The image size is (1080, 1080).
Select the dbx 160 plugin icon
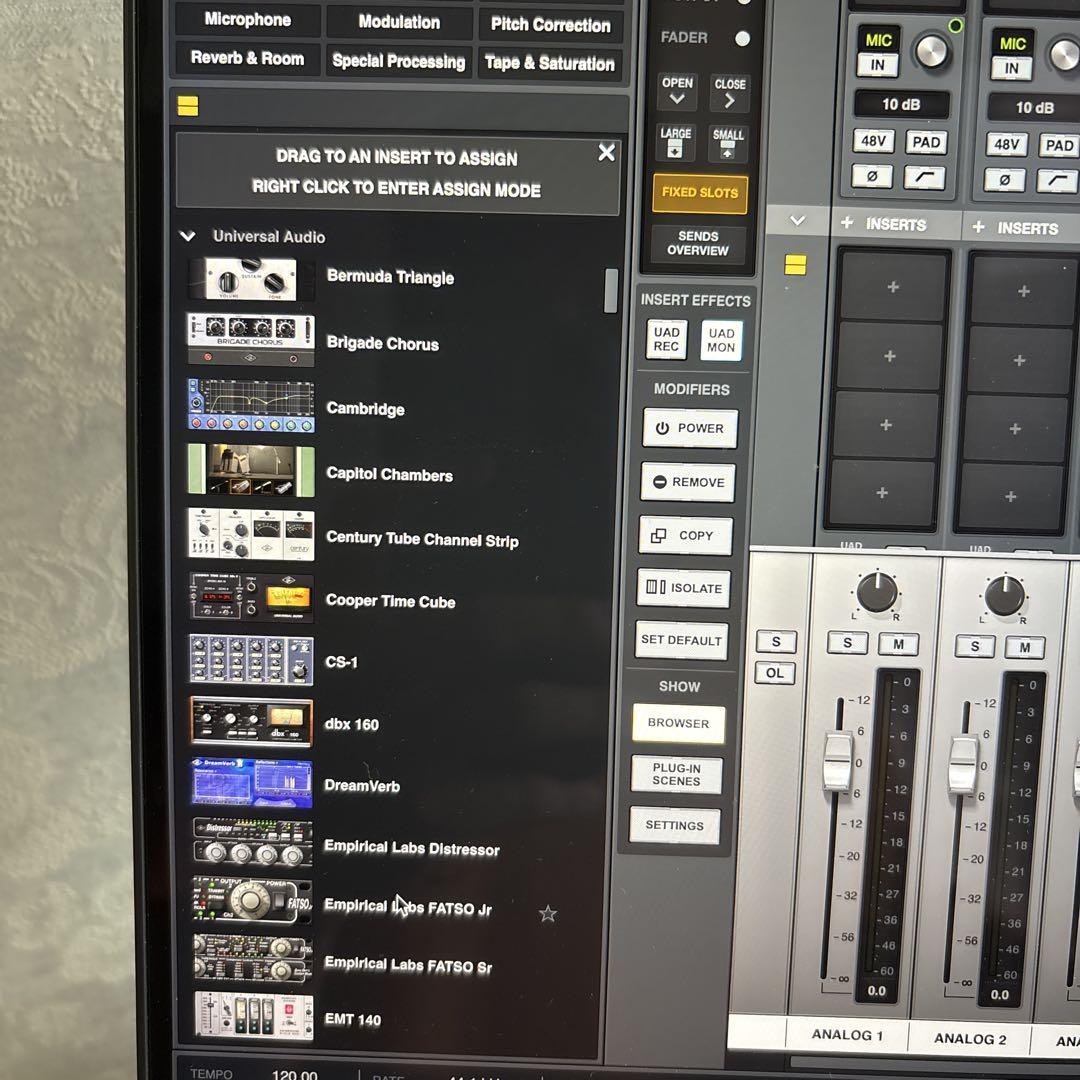[251, 722]
